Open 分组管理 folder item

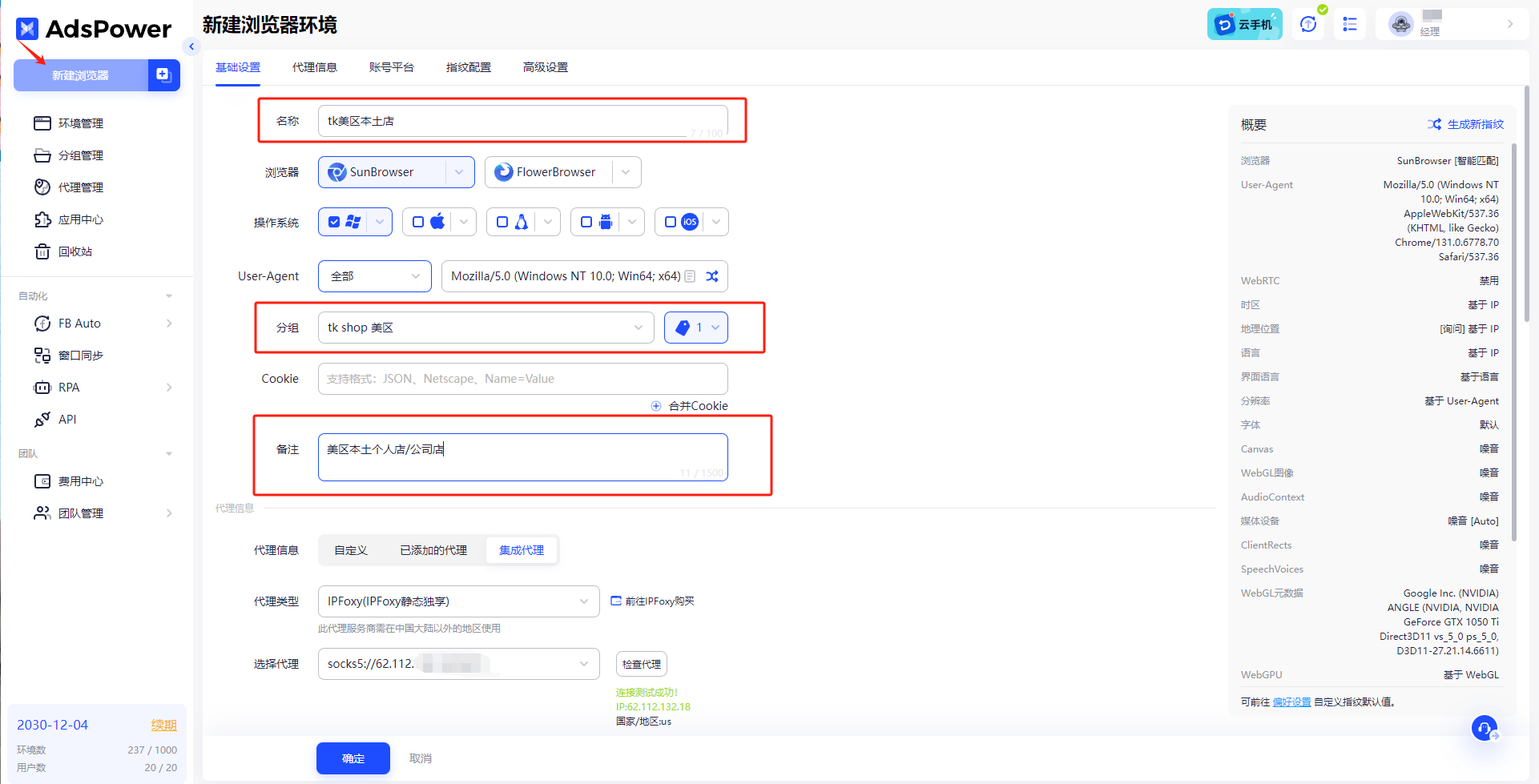(80, 155)
